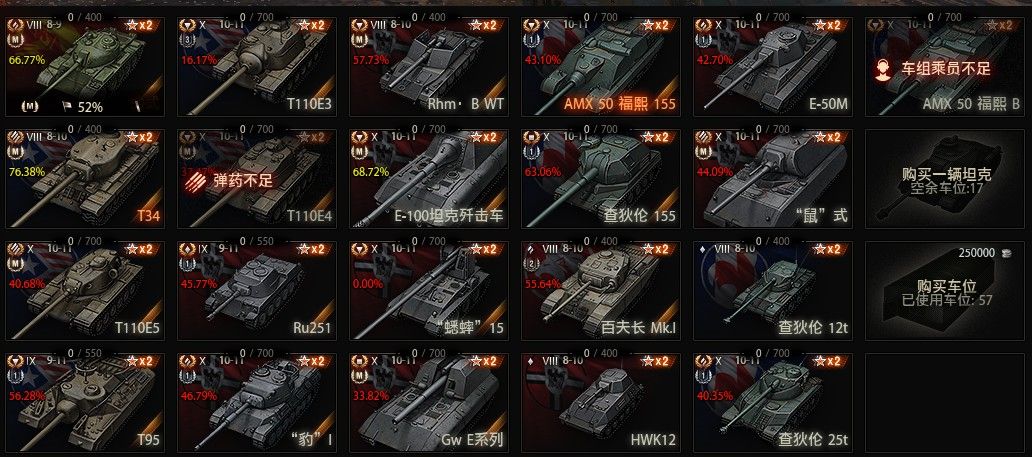Viewport: 1032px width, 457px height.
Task: Select the Maus tank thumbnail
Action: coord(772,179)
